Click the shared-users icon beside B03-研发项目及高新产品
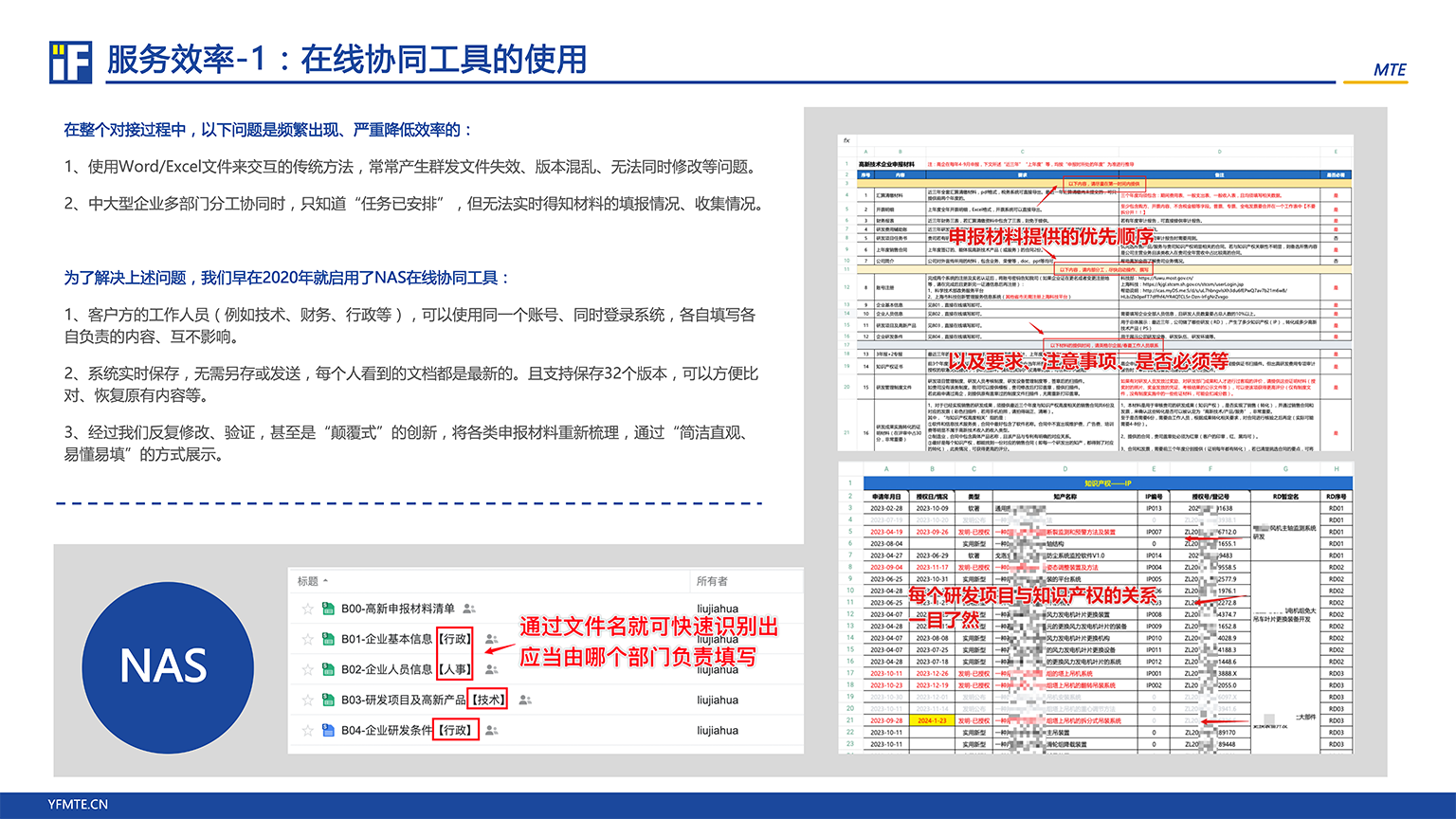This screenshot has width=1456, height=819. tap(525, 700)
